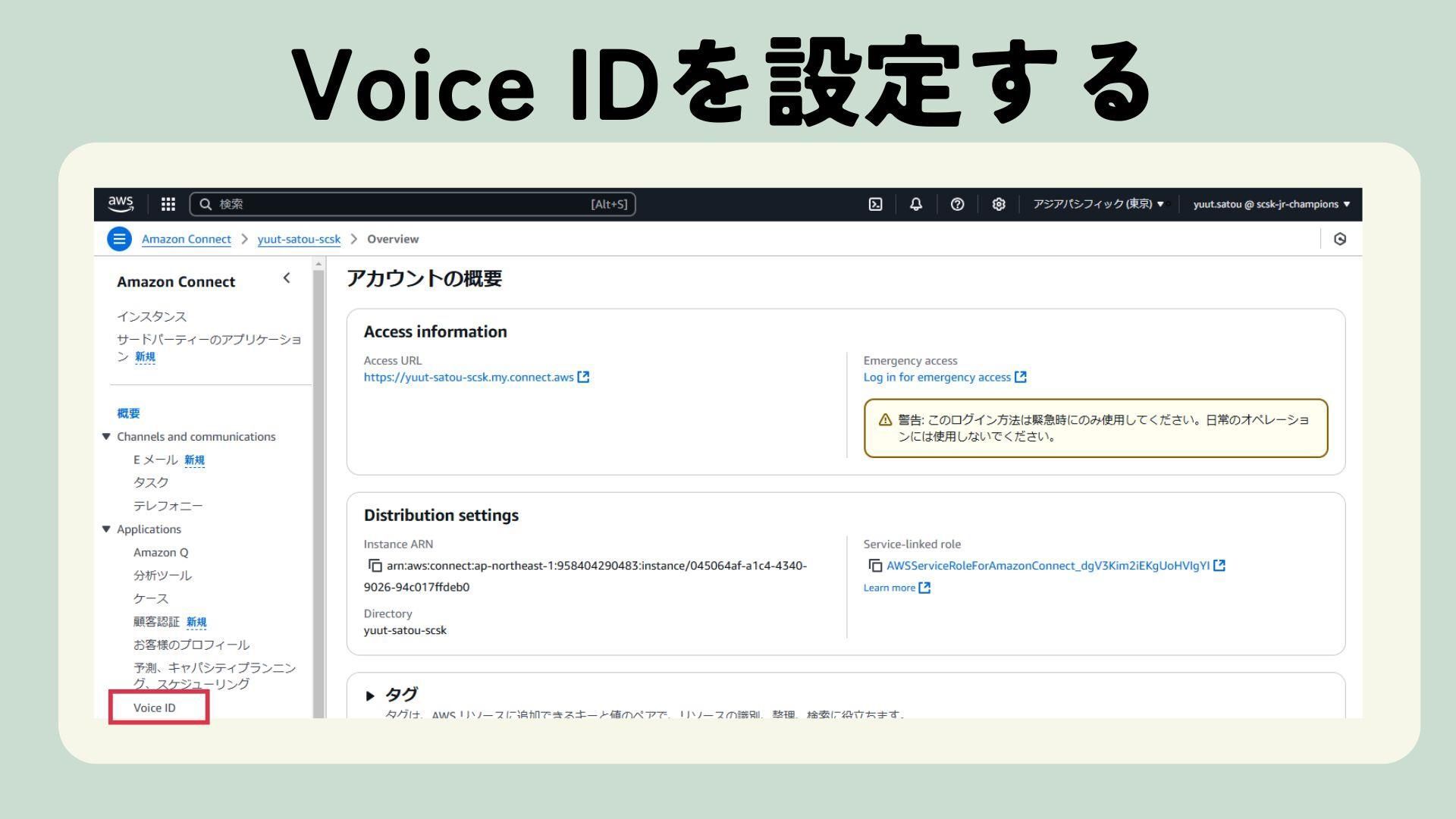Open 分析ツール sidebar item
The height and width of the screenshot is (819, 1456).
click(x=162, y=576)
